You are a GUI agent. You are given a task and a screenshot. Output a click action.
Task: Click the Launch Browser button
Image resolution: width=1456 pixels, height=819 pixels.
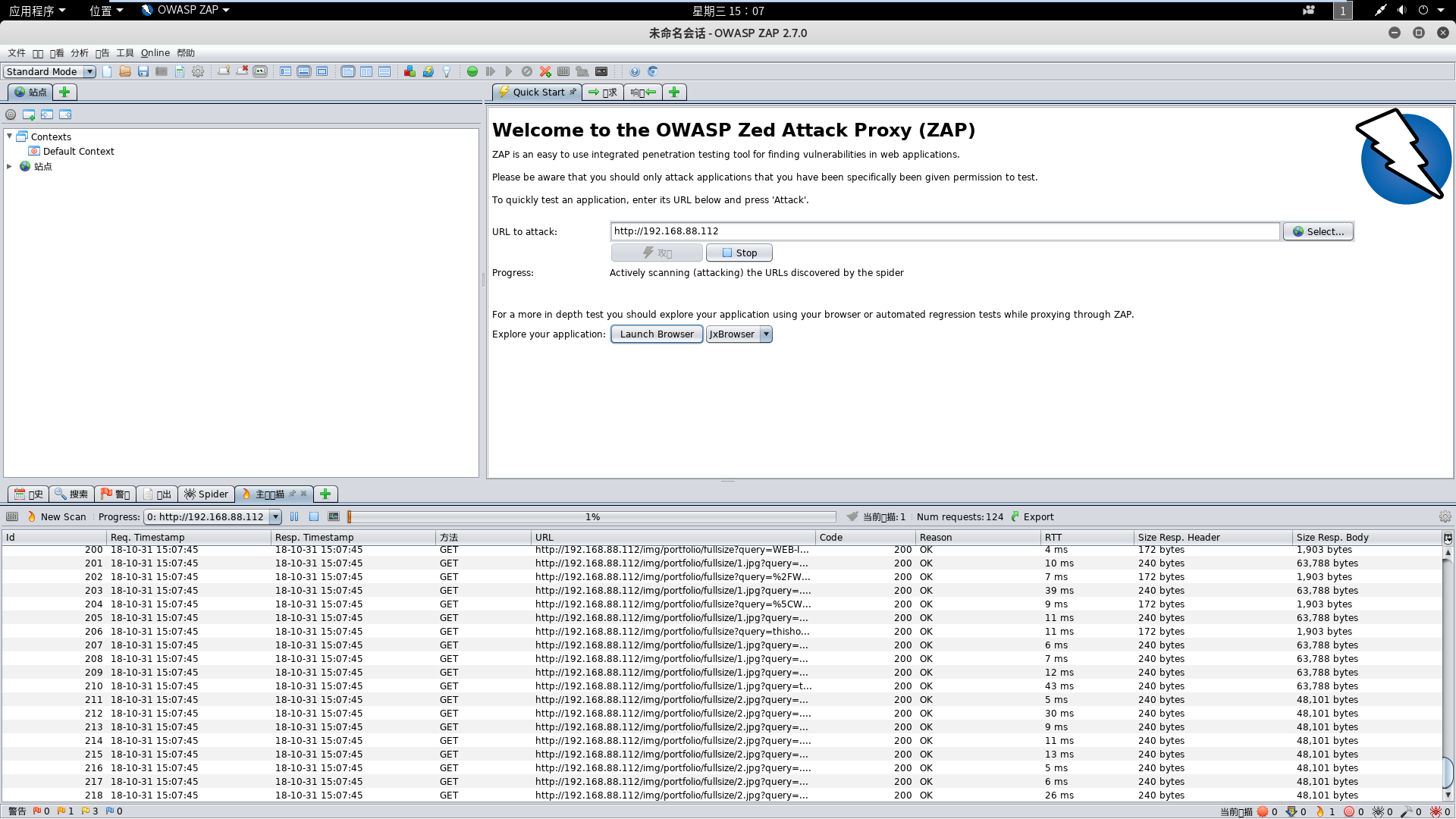[x=657, y=334]
